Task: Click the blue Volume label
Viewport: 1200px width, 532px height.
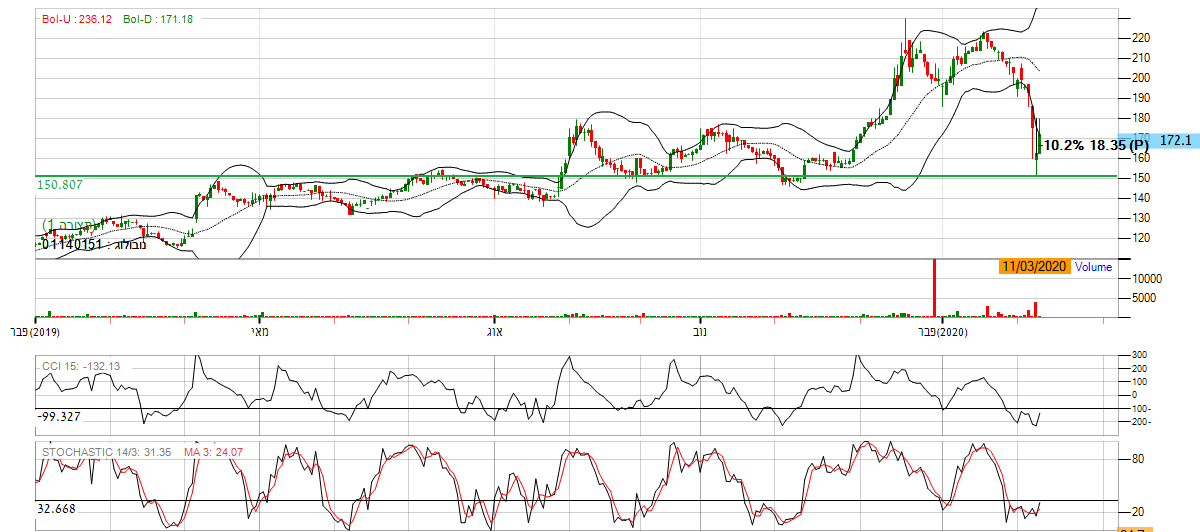Action: [x=1093, y=267]
